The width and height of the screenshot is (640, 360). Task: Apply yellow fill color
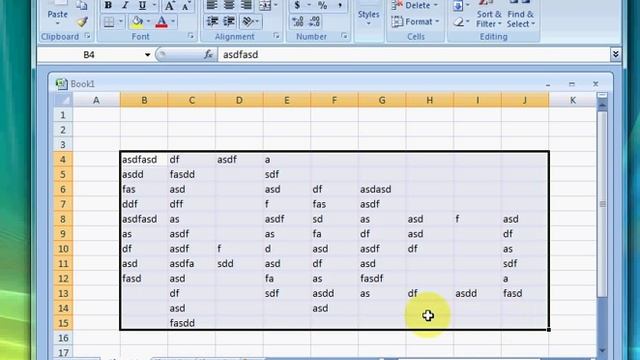coord(138,22)
